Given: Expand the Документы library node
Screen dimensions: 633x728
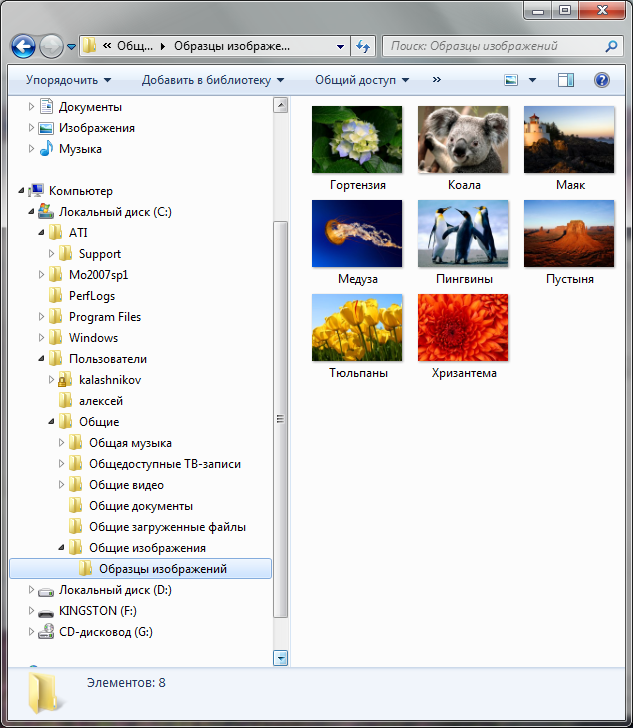Looking at the screenshot, I should click(x=31, y=106).
